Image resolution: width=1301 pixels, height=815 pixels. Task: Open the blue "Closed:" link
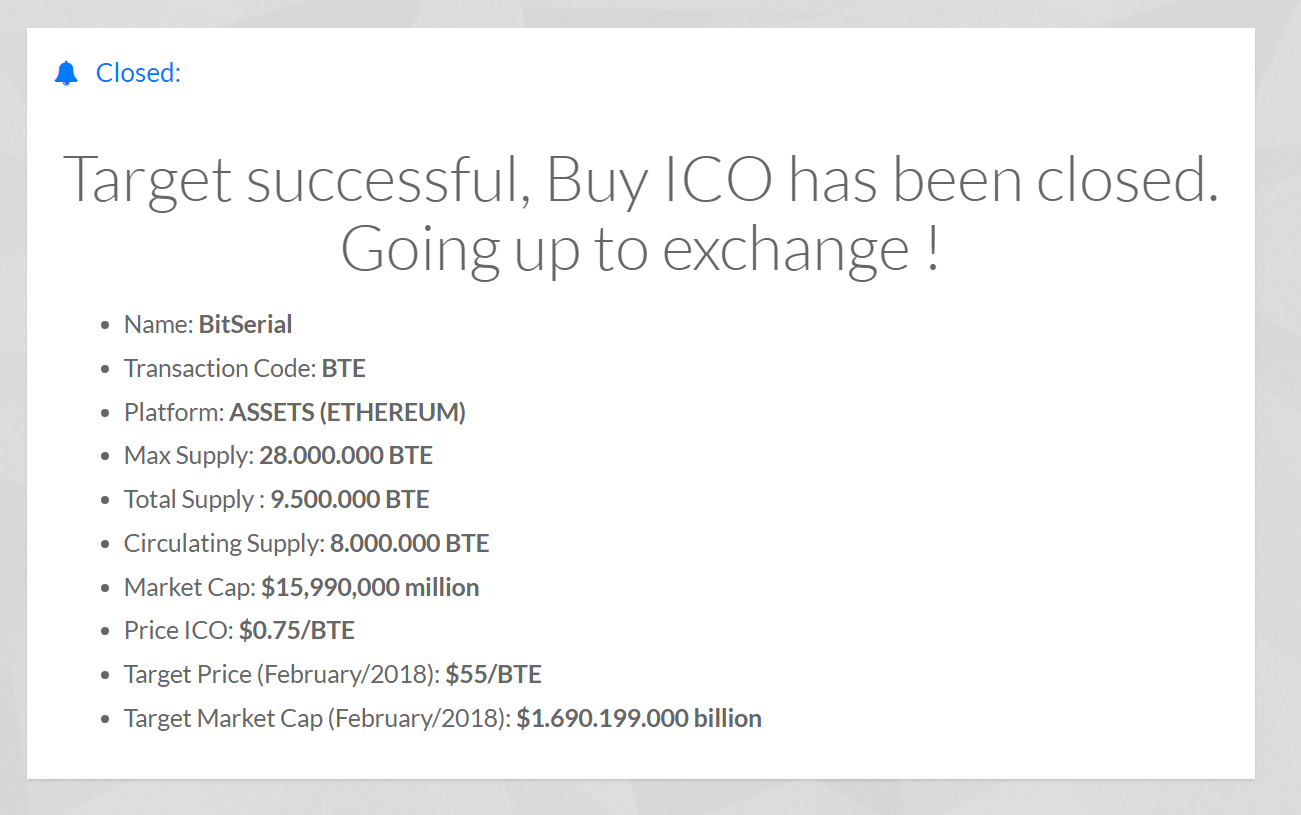138,73
